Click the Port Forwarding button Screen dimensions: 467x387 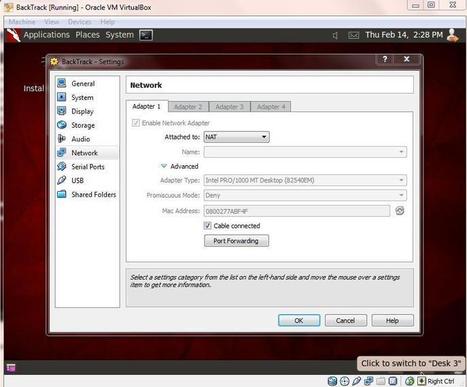(236, 241)
